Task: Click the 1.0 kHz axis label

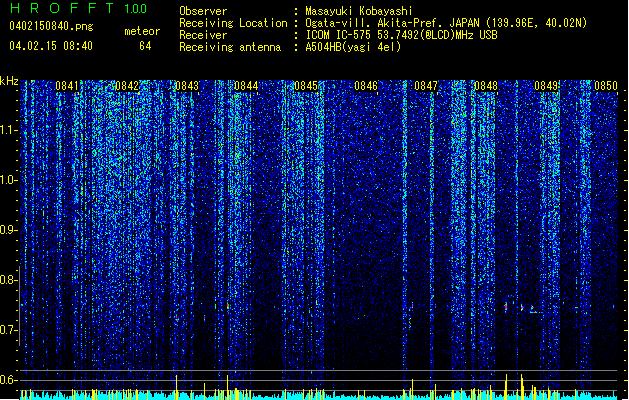Action: pos(9,180)
